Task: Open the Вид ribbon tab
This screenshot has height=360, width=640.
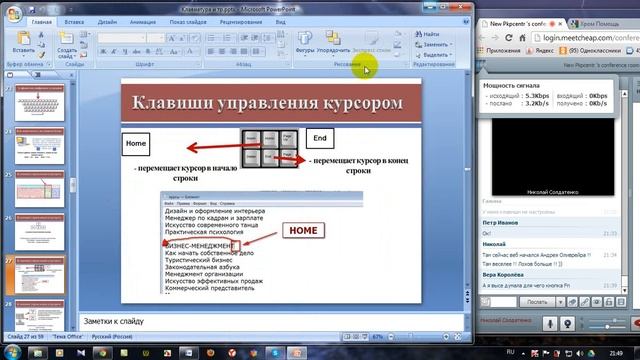Action: click(x=280, y=22)
